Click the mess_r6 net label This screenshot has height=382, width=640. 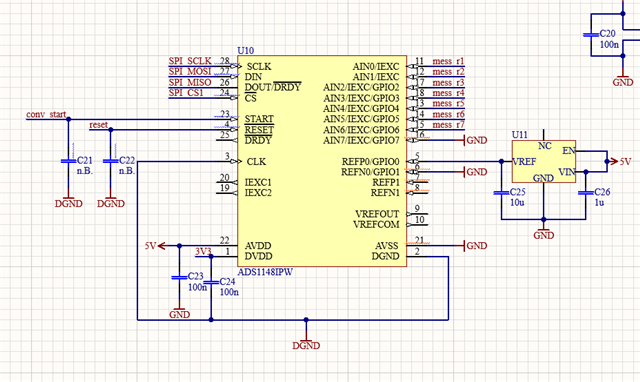coord(448,114)
